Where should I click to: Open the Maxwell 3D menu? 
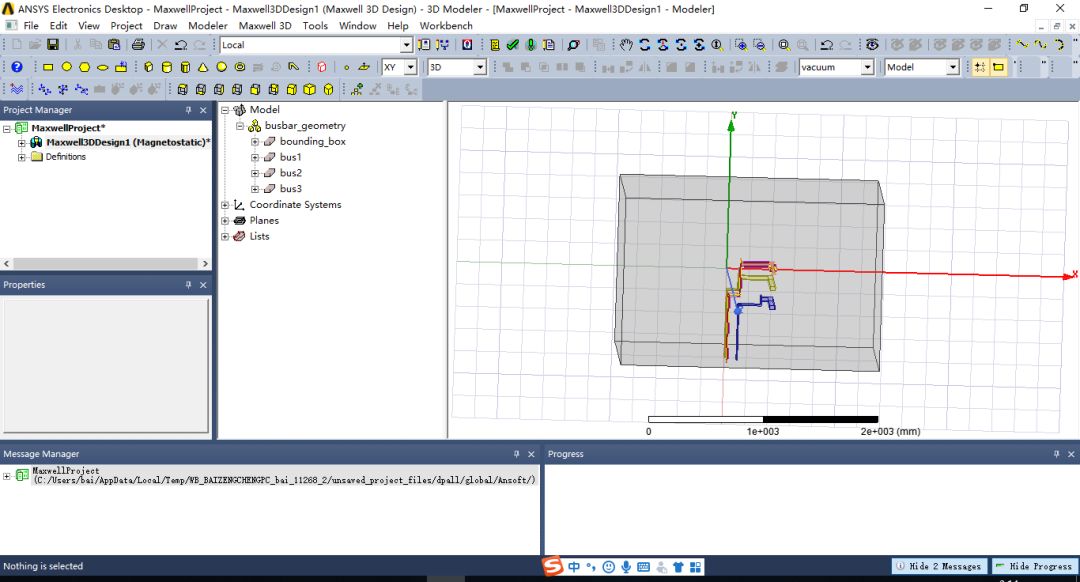pyautogui.click(x=265, y=25)
